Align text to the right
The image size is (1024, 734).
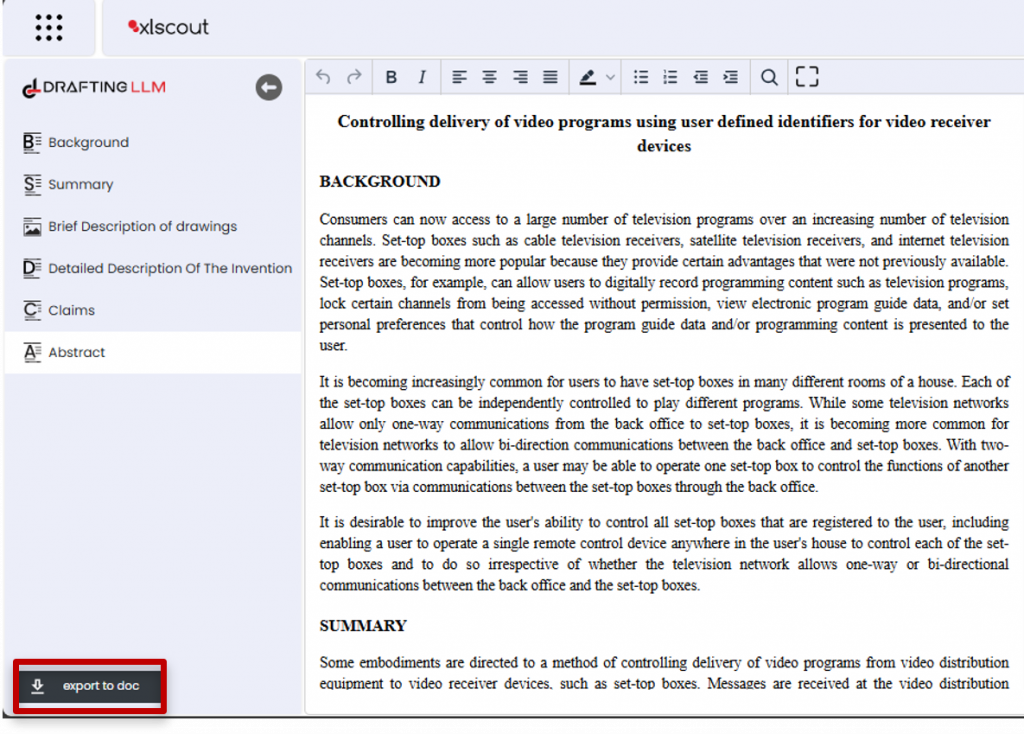[x=520, y=77]
